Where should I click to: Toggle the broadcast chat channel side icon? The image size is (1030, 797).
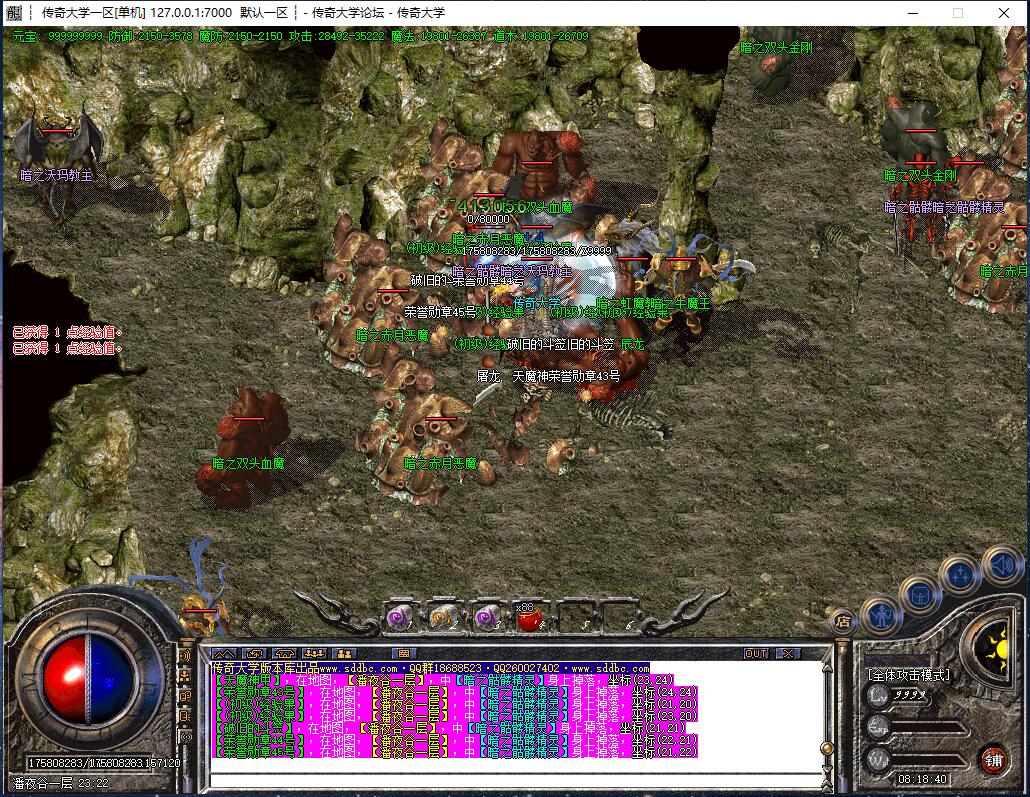185,656
